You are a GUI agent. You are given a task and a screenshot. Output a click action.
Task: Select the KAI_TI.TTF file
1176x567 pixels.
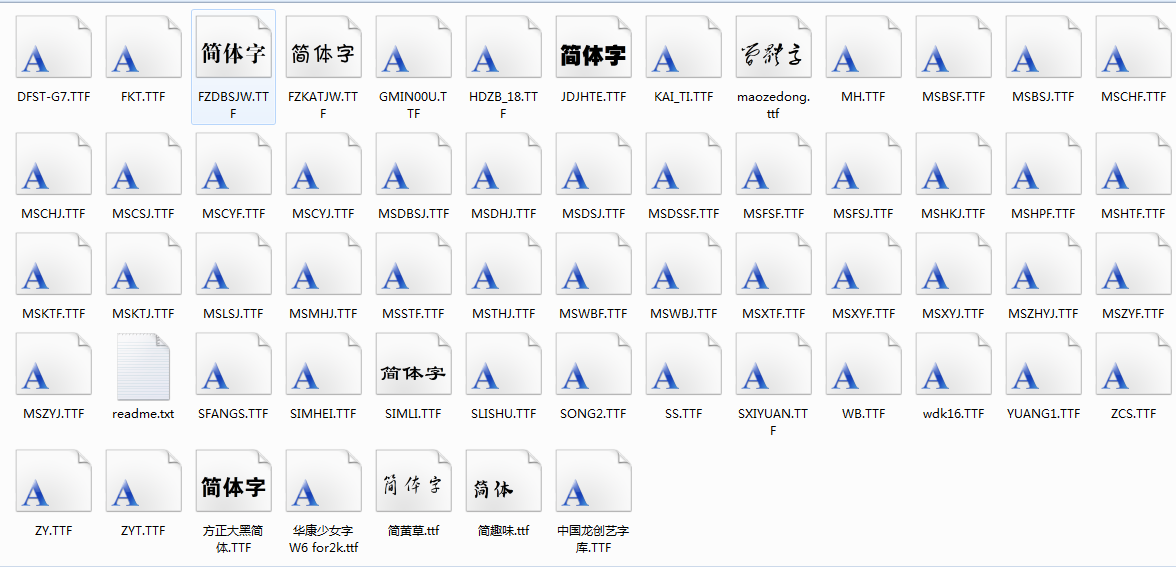point(683,53)
